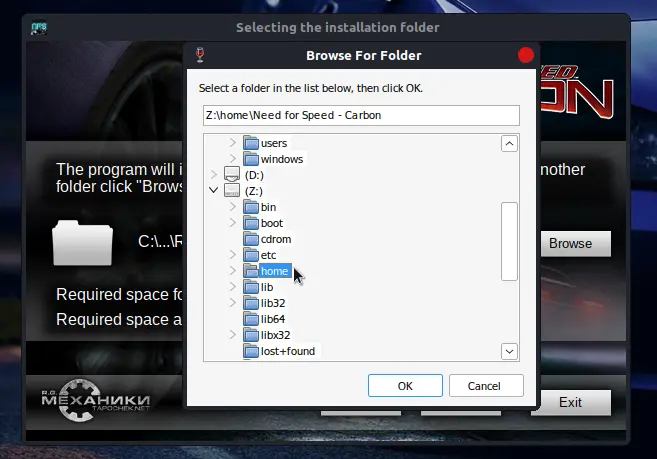This screenshot has width=657, height=459.
Task: Click the windows folder icon
Action: pos(251,159)
